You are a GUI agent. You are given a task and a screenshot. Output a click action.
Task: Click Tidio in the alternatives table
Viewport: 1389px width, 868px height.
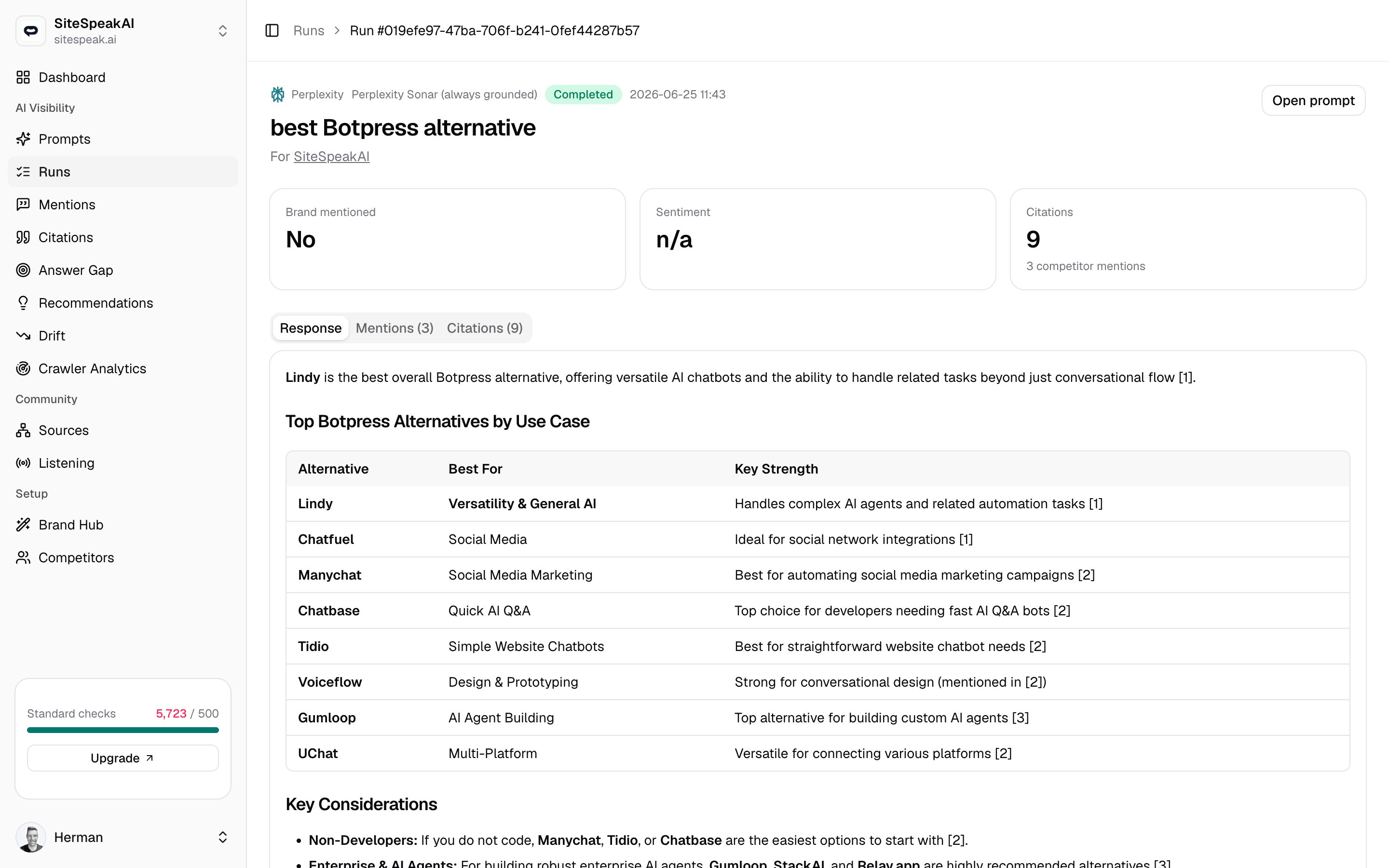[313, 646]
